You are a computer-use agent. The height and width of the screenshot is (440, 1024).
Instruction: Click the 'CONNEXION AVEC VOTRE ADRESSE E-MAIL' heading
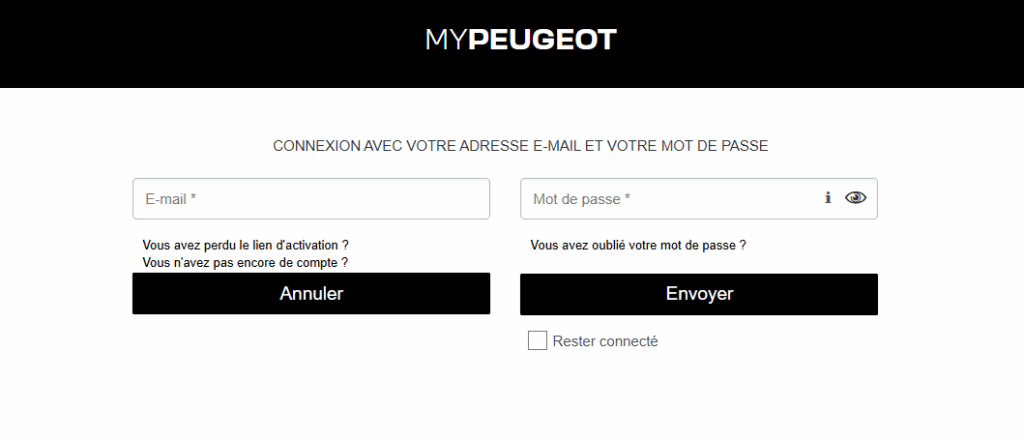(520, 146)
